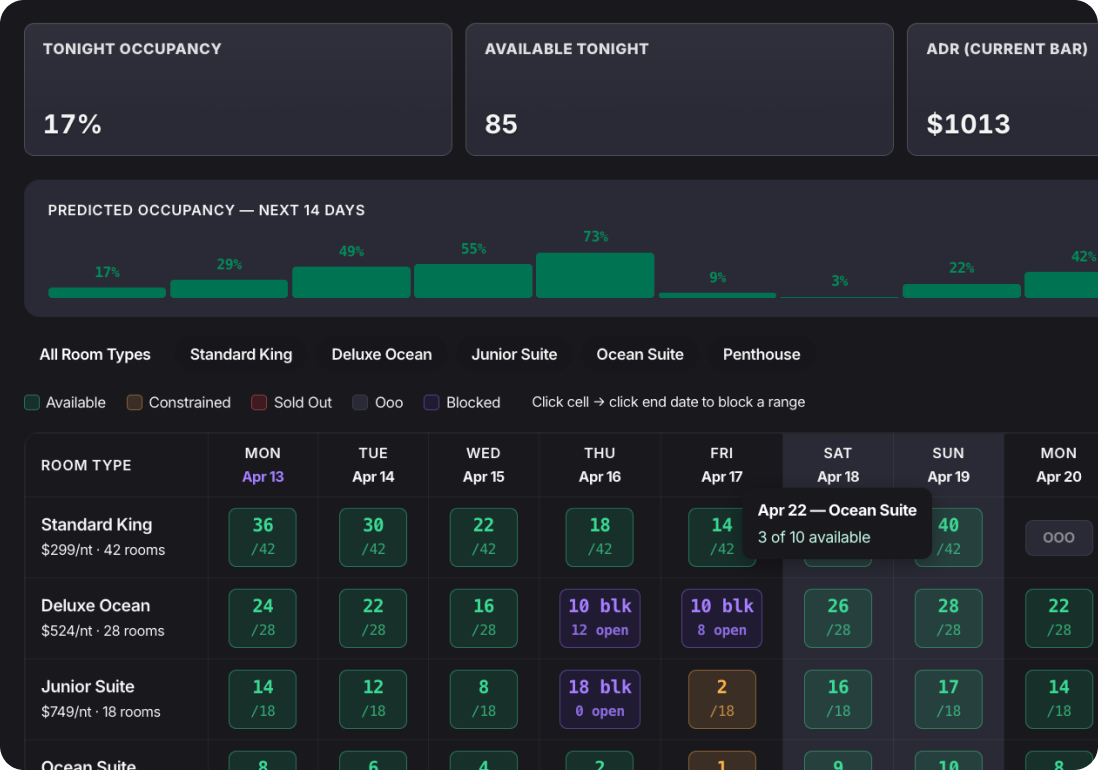The height and width of the screenshot is (770, 1098).
Task: Click the Ooo legend swatch
Action: pyautogui.click(x=360, y=402)
